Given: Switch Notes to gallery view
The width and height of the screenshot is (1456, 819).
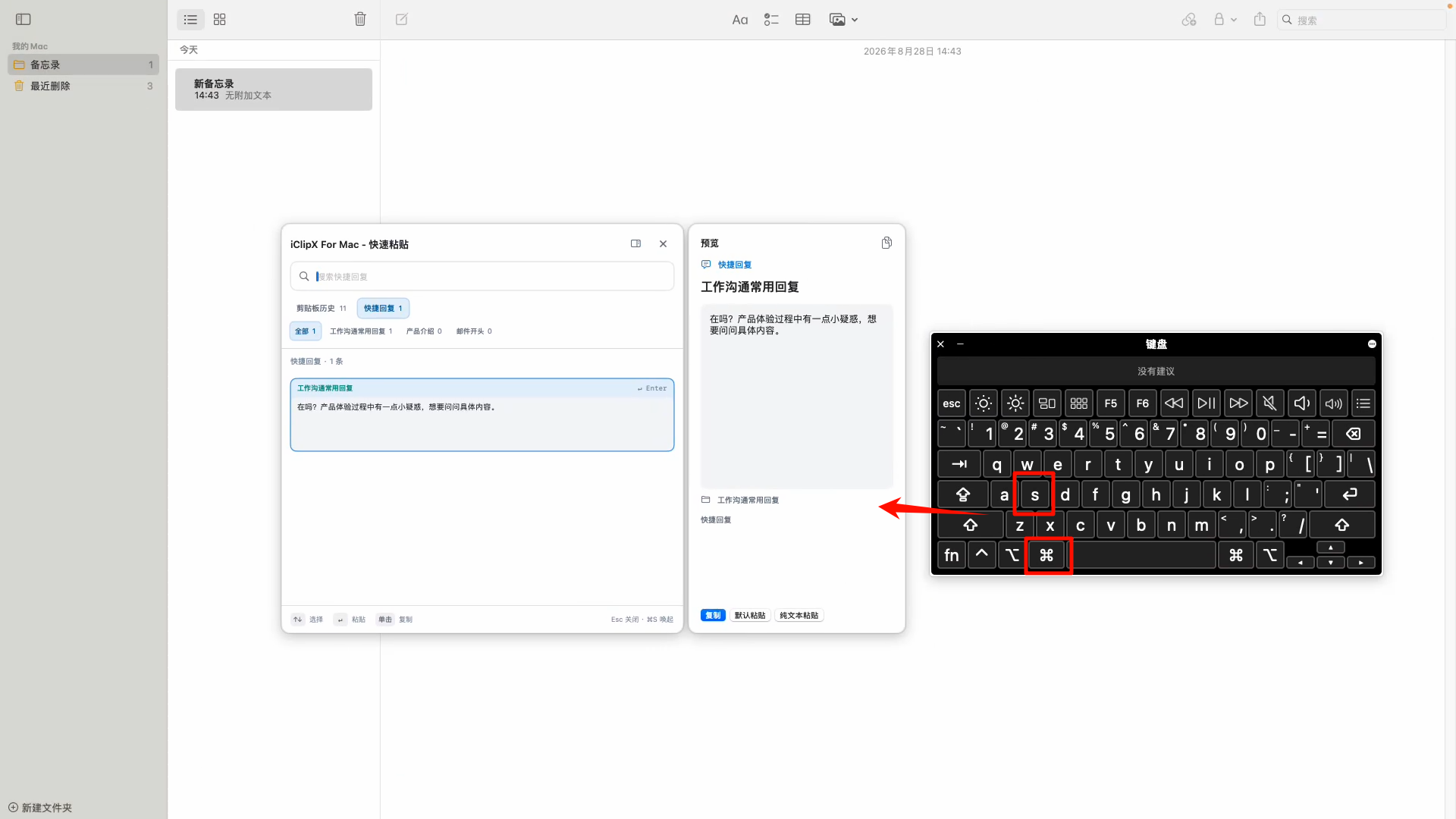Looking at the screenshot, I should pos(220,20).
